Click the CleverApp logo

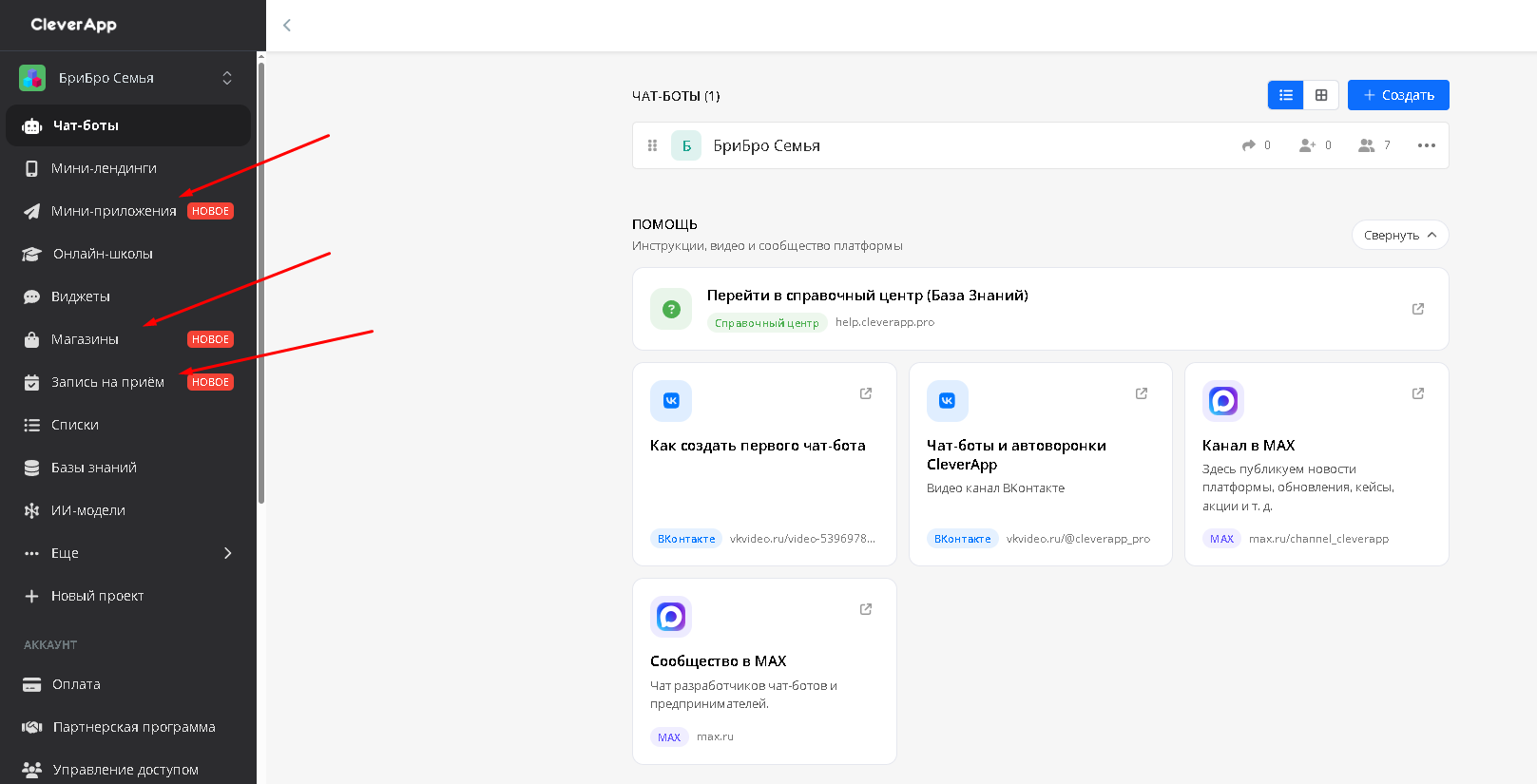click(x=73, y=25)
